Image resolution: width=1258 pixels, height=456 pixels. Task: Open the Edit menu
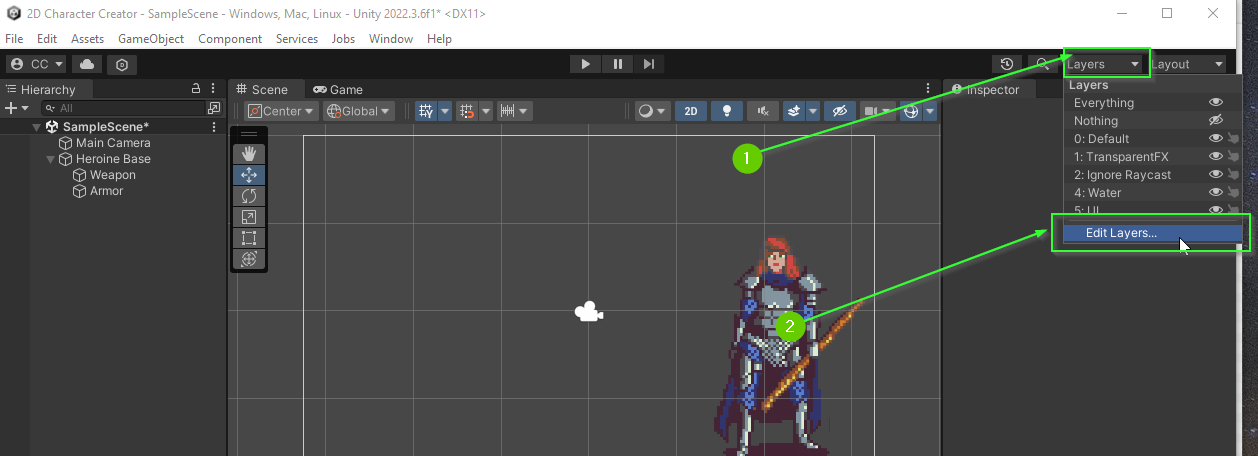click(47, 39)
